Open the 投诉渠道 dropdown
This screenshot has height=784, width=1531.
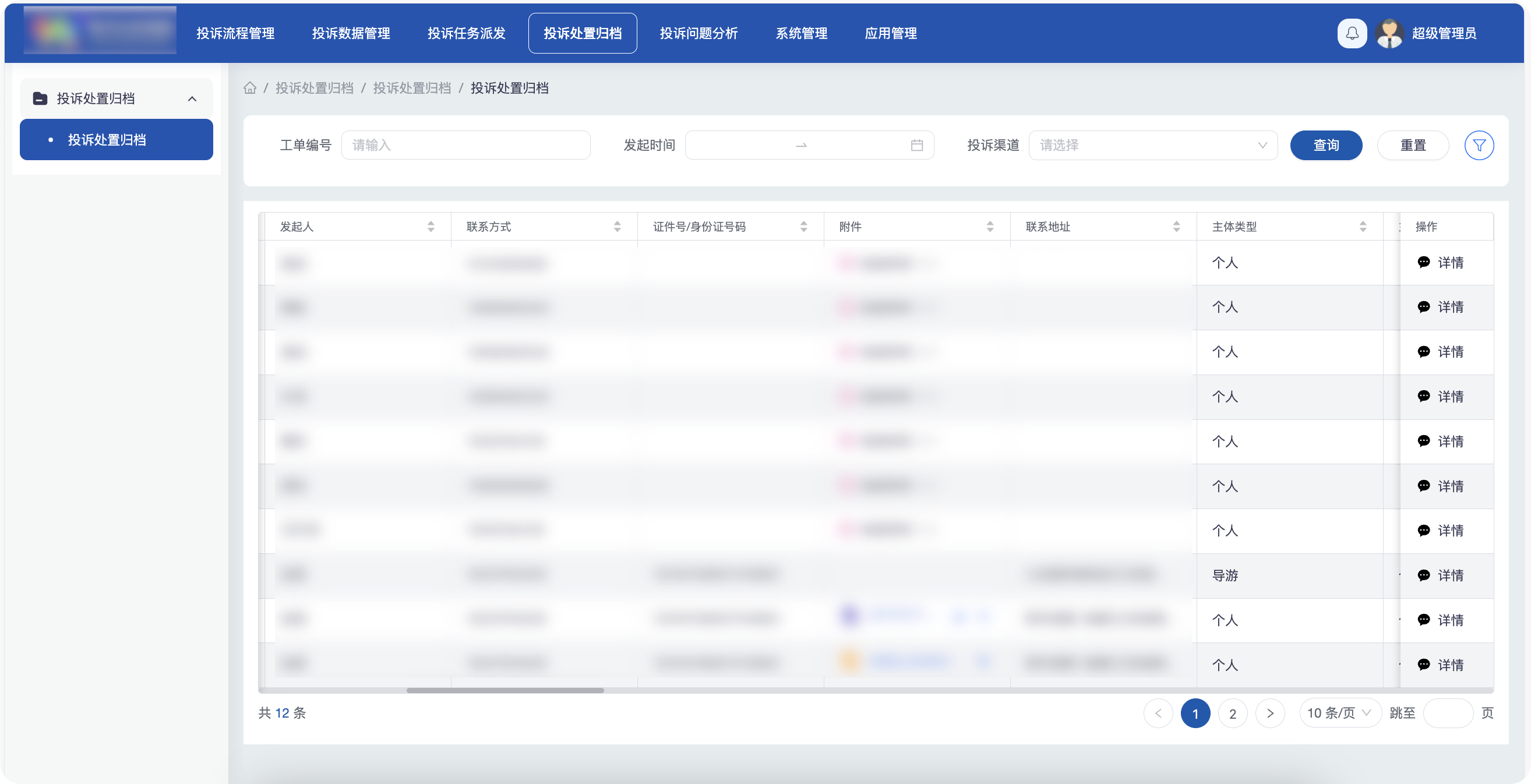(x=1153, y=145)
